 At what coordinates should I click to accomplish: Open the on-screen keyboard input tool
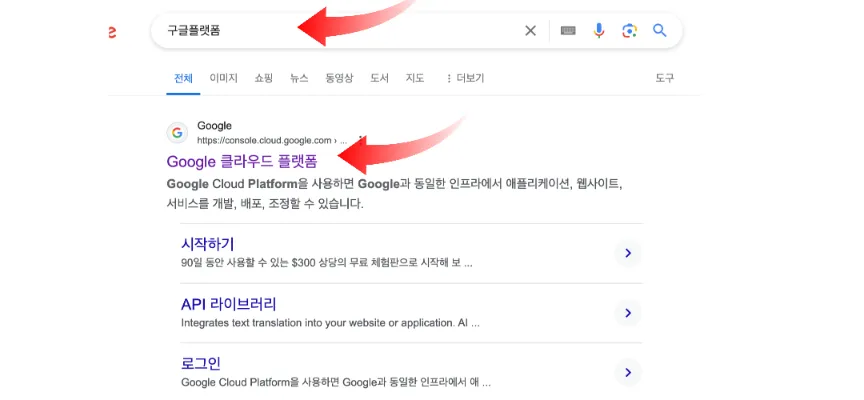tap(568, 31)
